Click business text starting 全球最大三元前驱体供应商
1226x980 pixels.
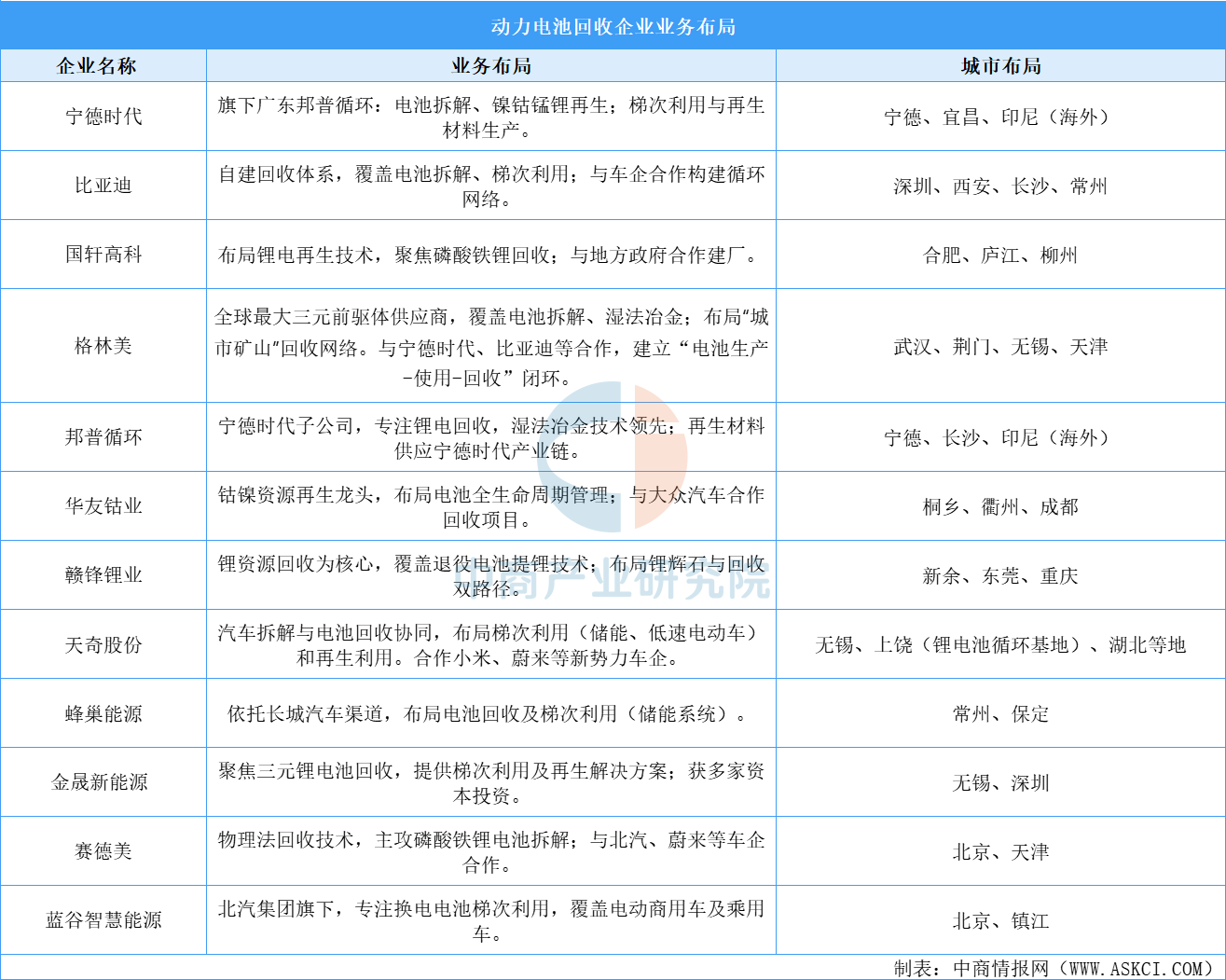click(x=491, y=347)
